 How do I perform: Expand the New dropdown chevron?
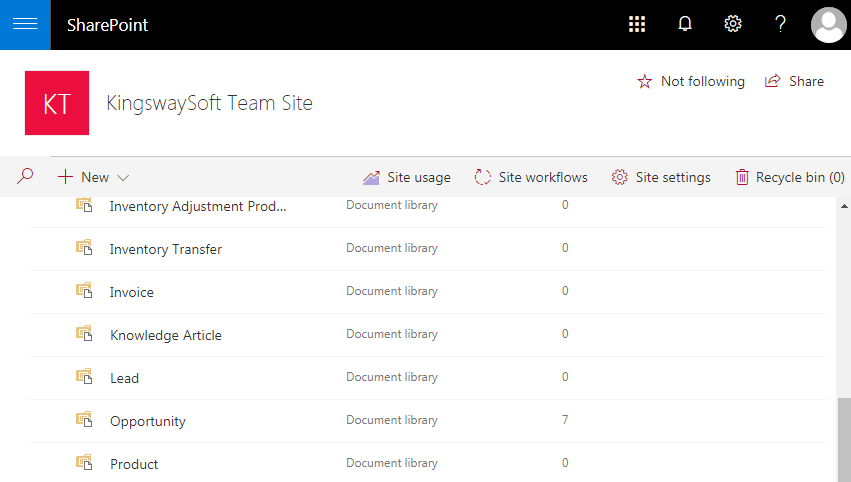pyautogui.click(x=123, y=177)
